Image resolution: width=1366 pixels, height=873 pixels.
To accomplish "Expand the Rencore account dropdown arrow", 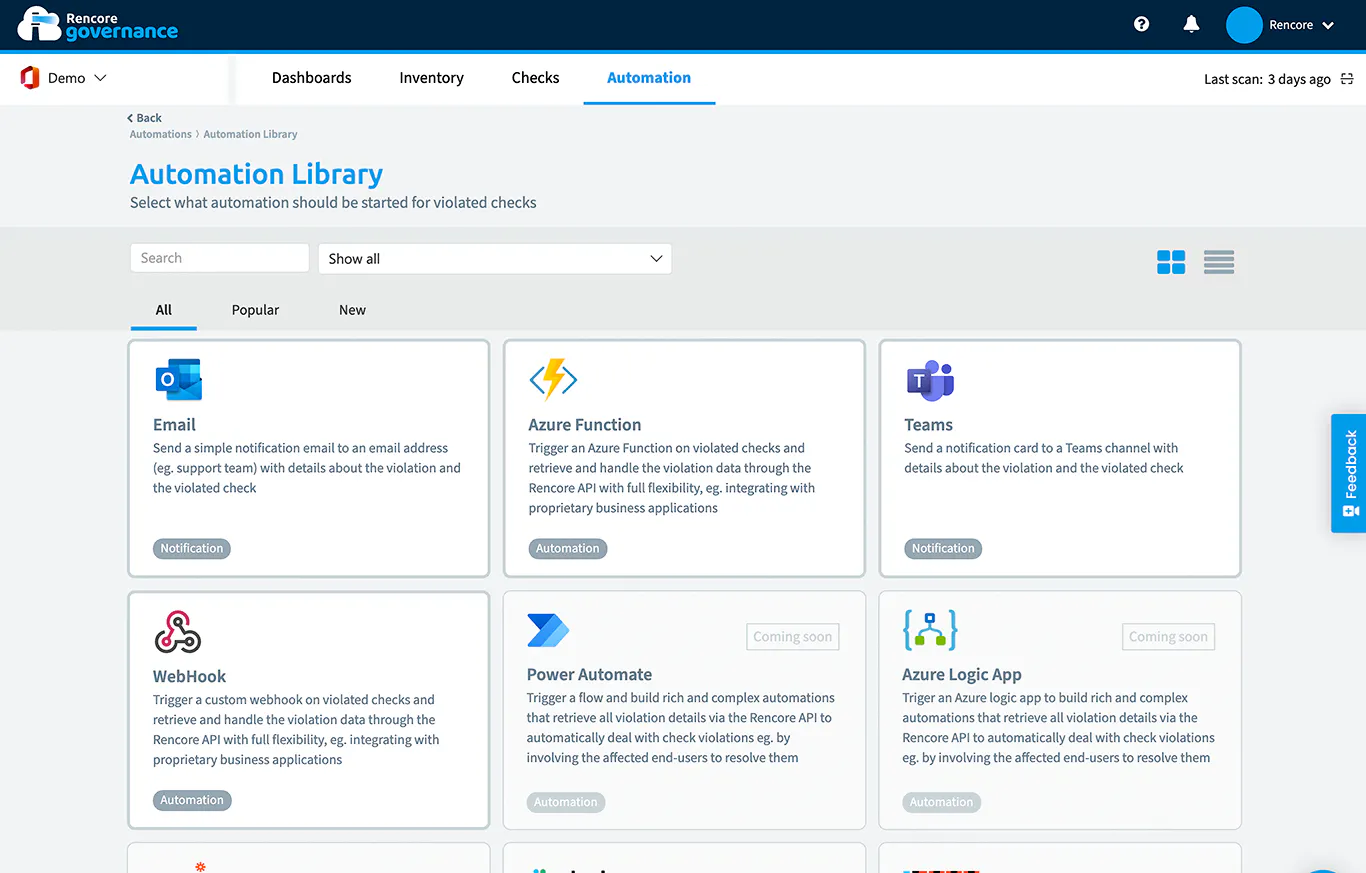I will 1328,26.
